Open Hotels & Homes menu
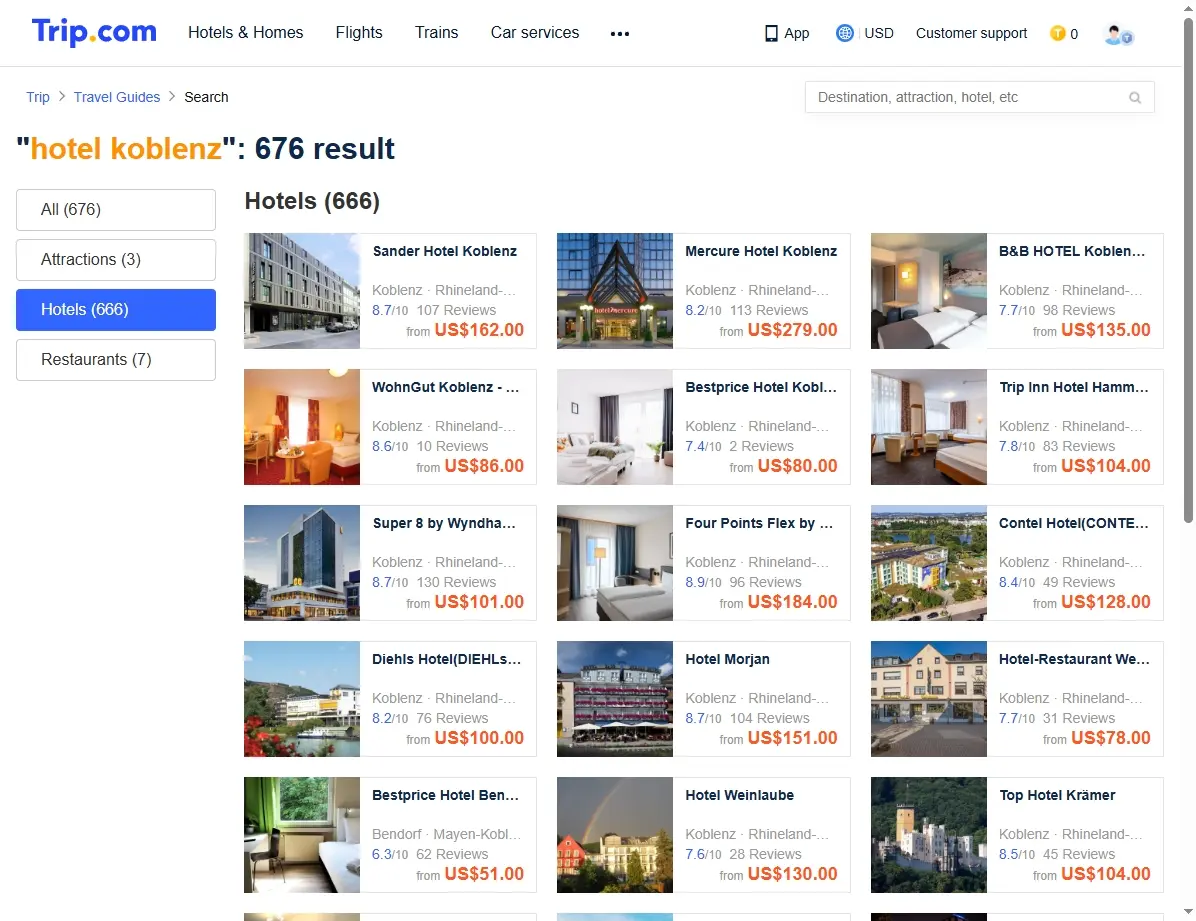Screen dimensions: 1196x921 pos(246,32)
